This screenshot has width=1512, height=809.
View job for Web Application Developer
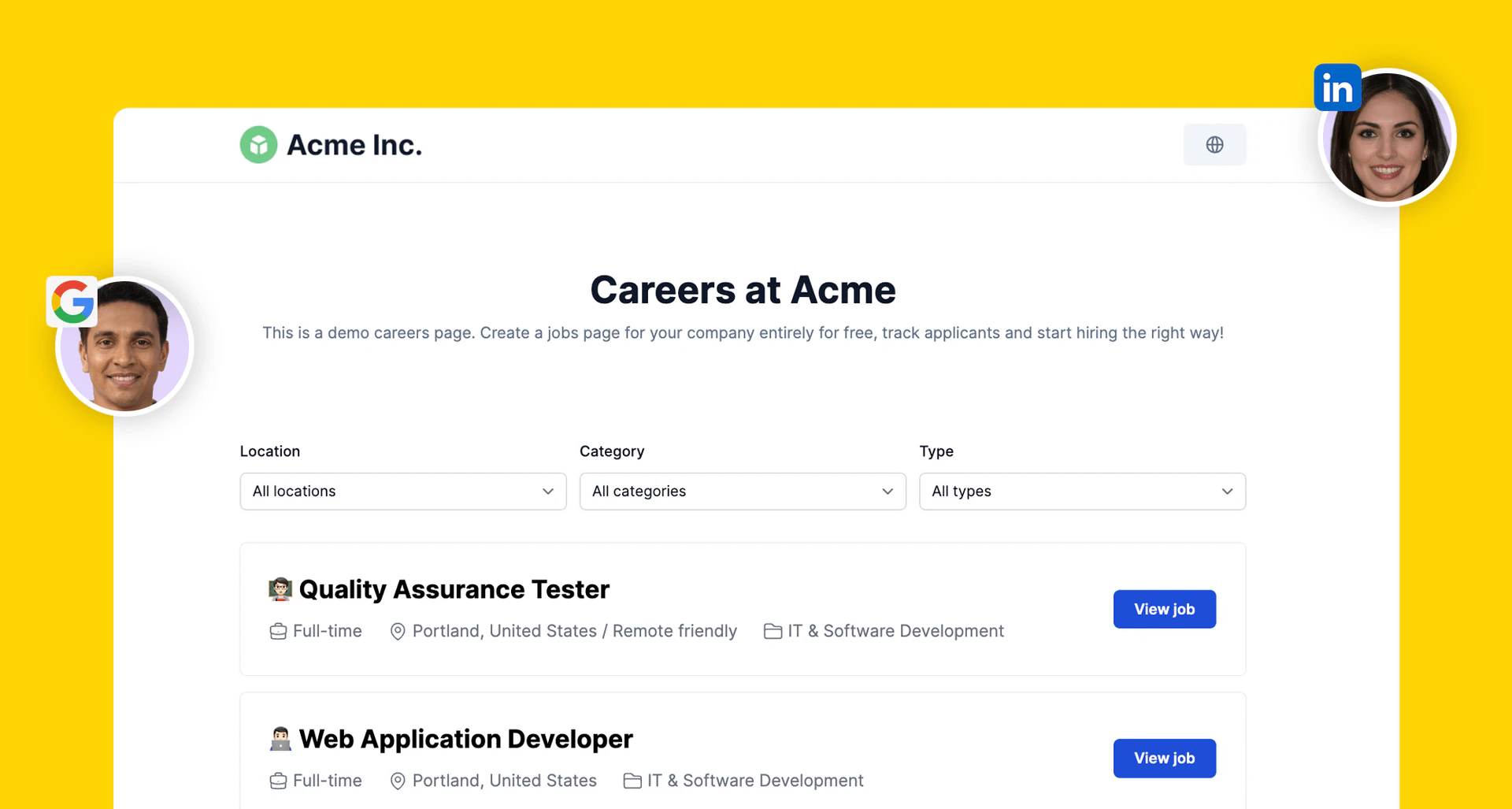coord(1164,758)
